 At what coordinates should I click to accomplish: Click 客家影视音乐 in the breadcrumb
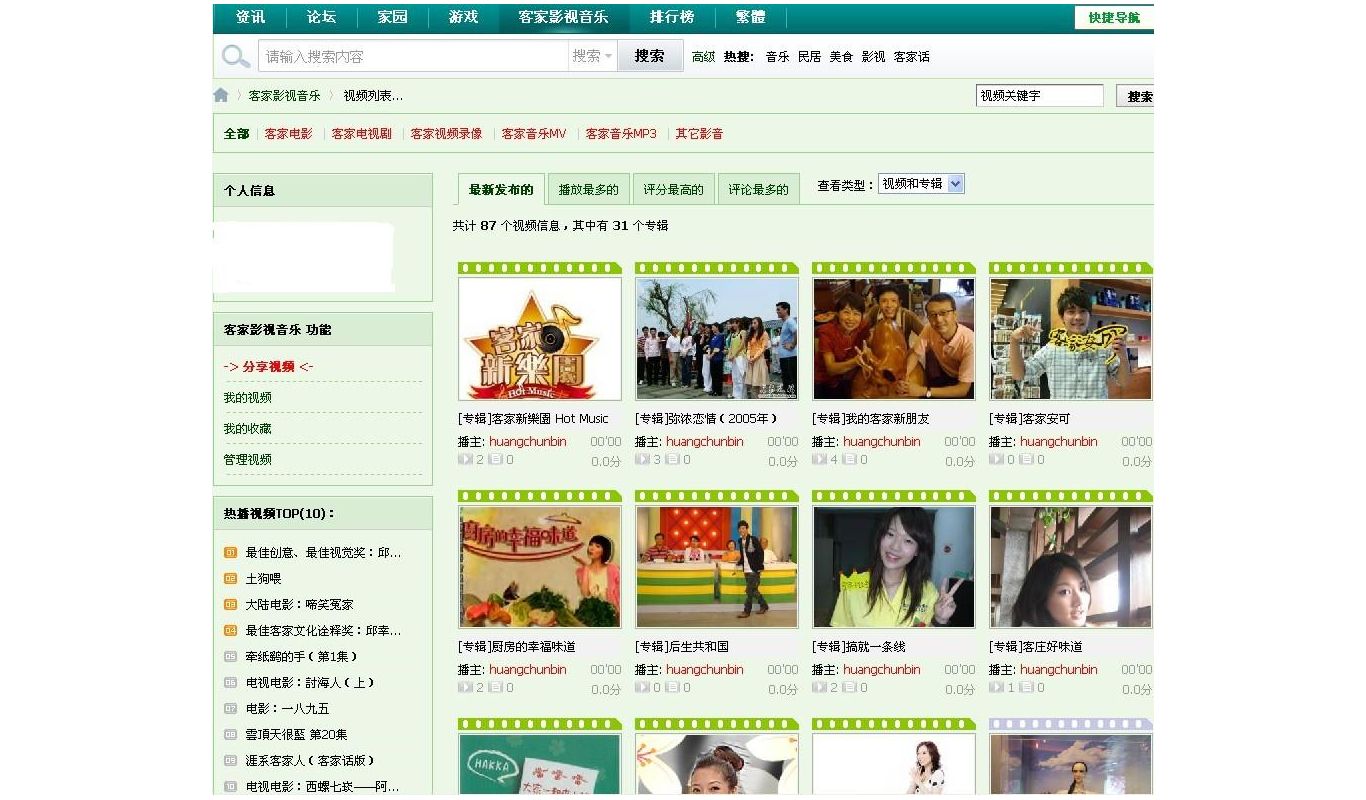[x=284, y=95]
